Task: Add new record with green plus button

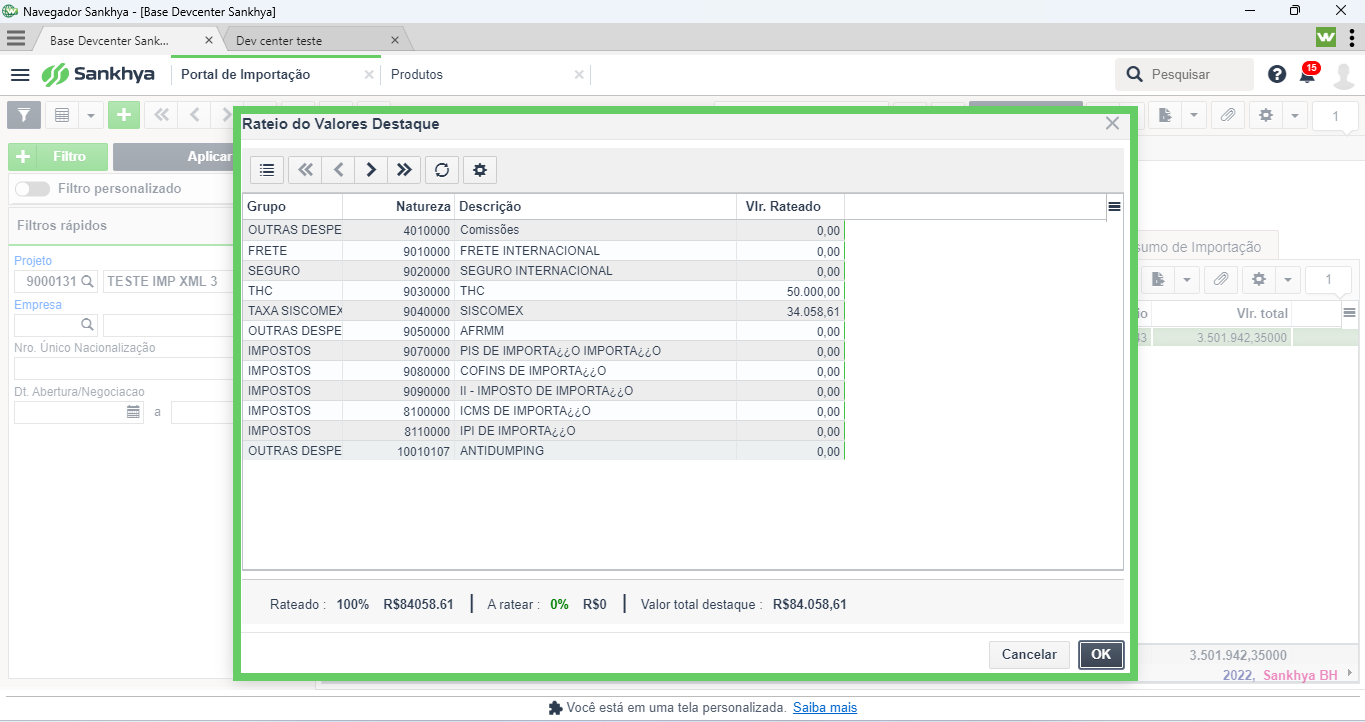Action: coord(123,115)
